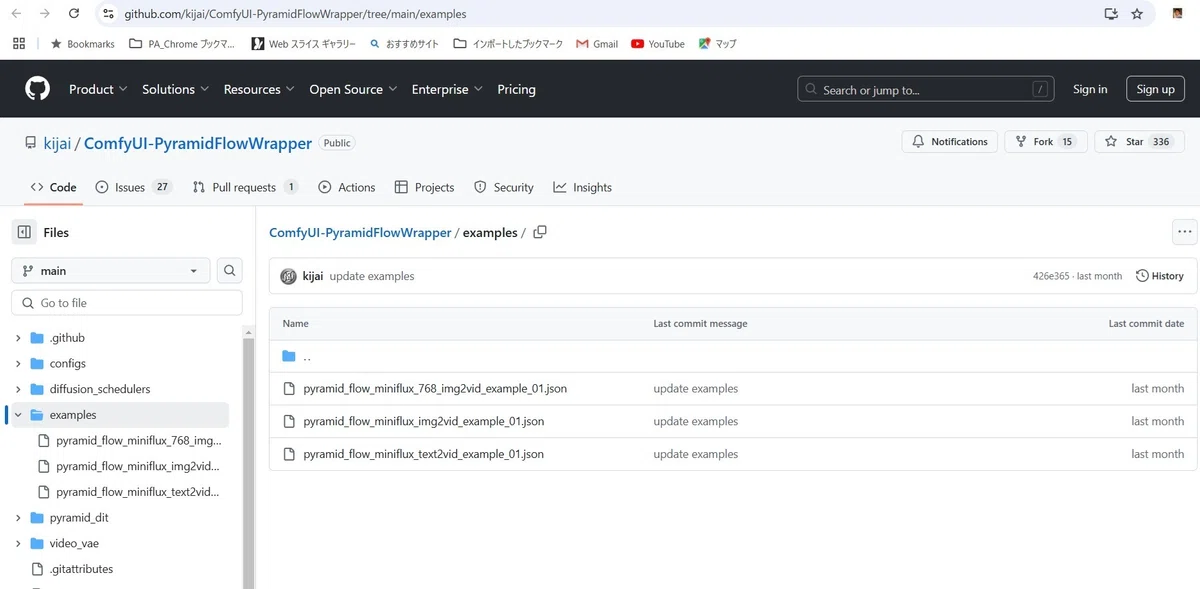This screenshot has width=1200, height=589.
Task: Open the Bookmarks star folder
Action: (83, 44)
